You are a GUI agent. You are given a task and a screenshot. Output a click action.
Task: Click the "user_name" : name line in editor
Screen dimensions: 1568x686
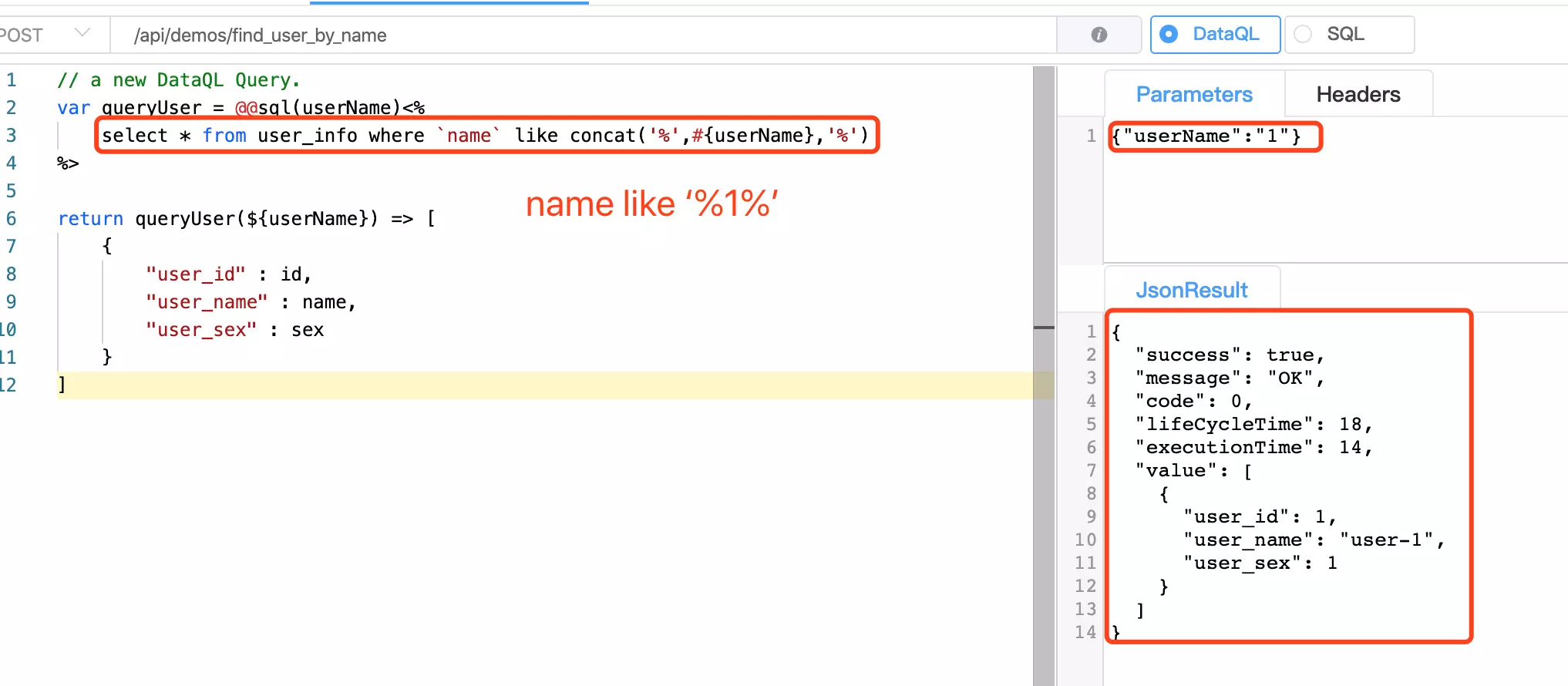pos(251,302)
